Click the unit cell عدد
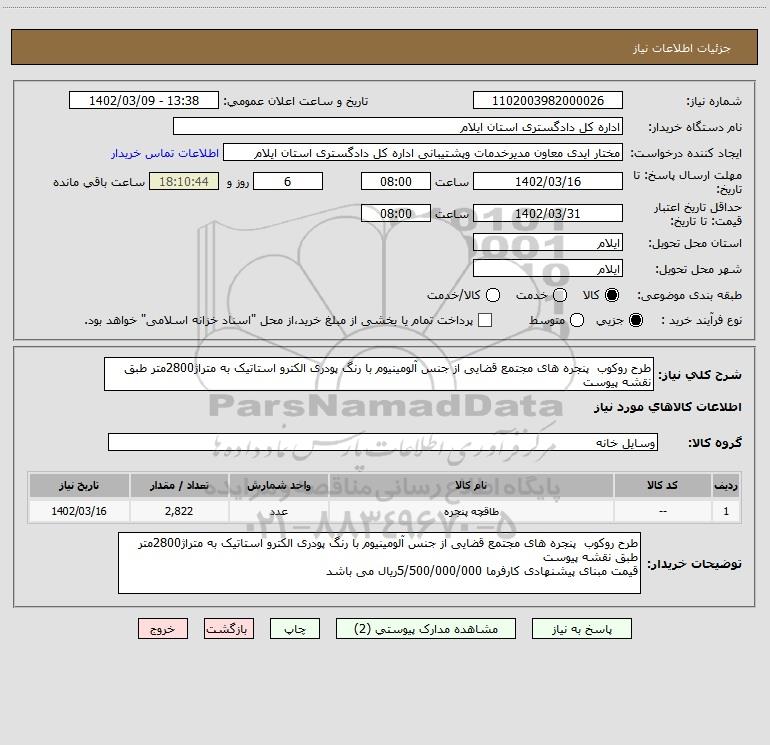770x745 pixels. tap(278, 511)
